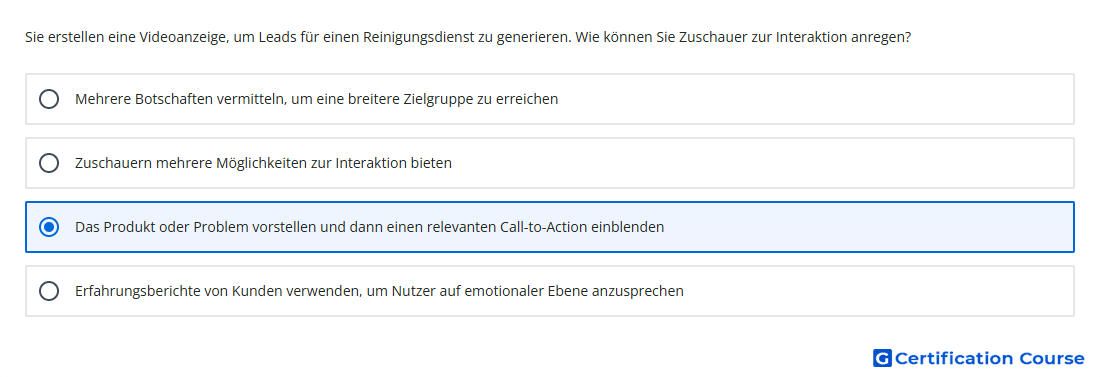
Task: Pick the Erfahrungsberichte von Kunden radio circle
Action: [x=49, y=291]
